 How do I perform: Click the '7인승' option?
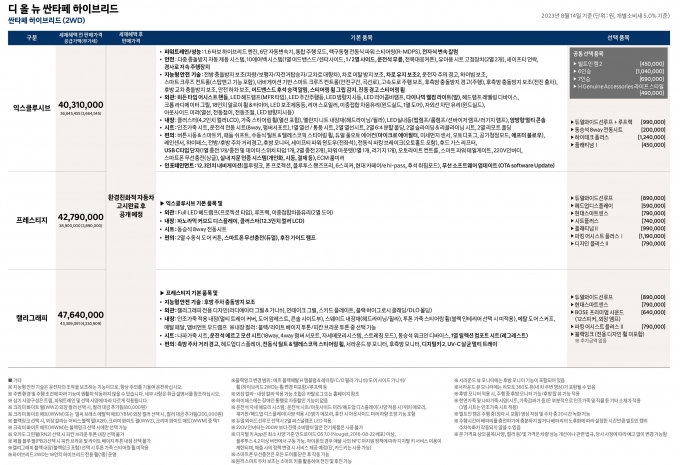point(584,79)
